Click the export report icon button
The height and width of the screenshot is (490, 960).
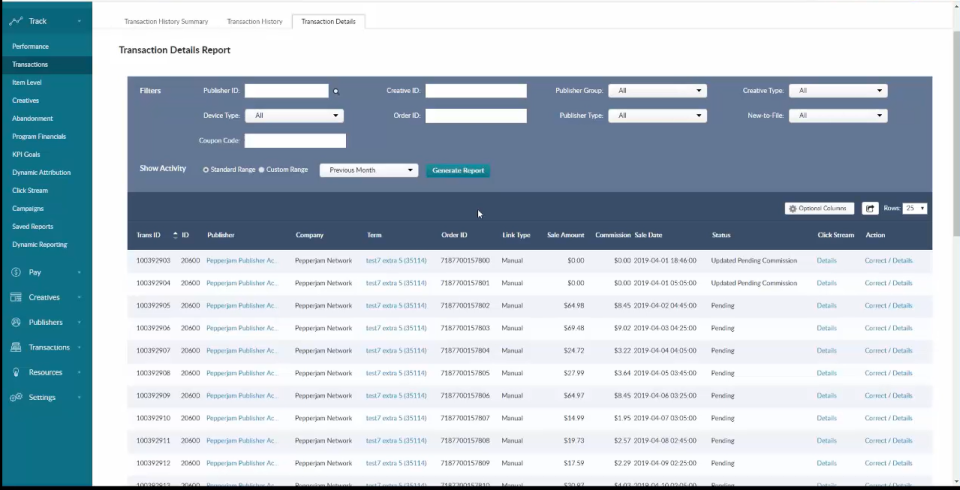(870, 208)
